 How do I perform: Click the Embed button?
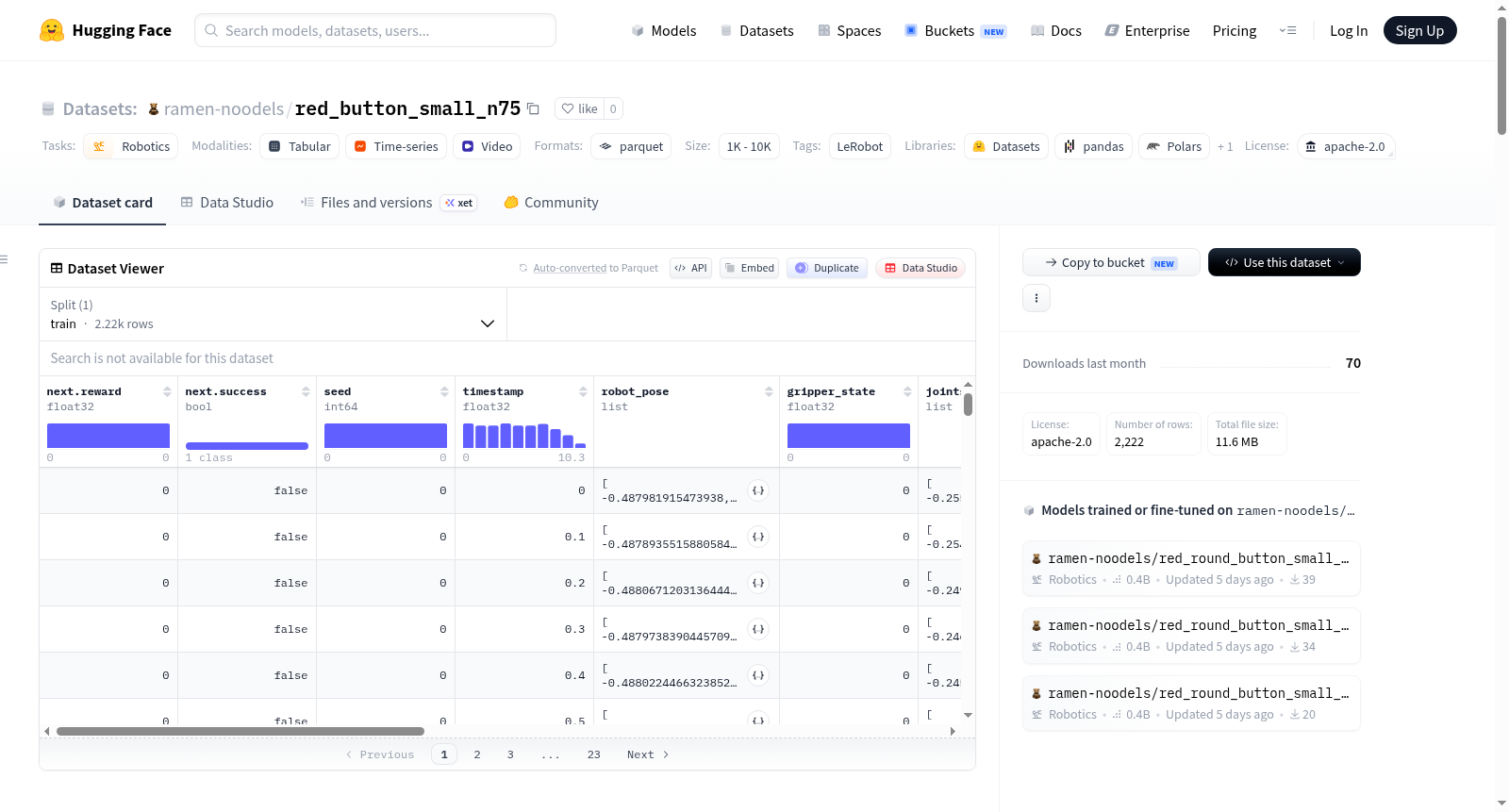click(749, 268)
